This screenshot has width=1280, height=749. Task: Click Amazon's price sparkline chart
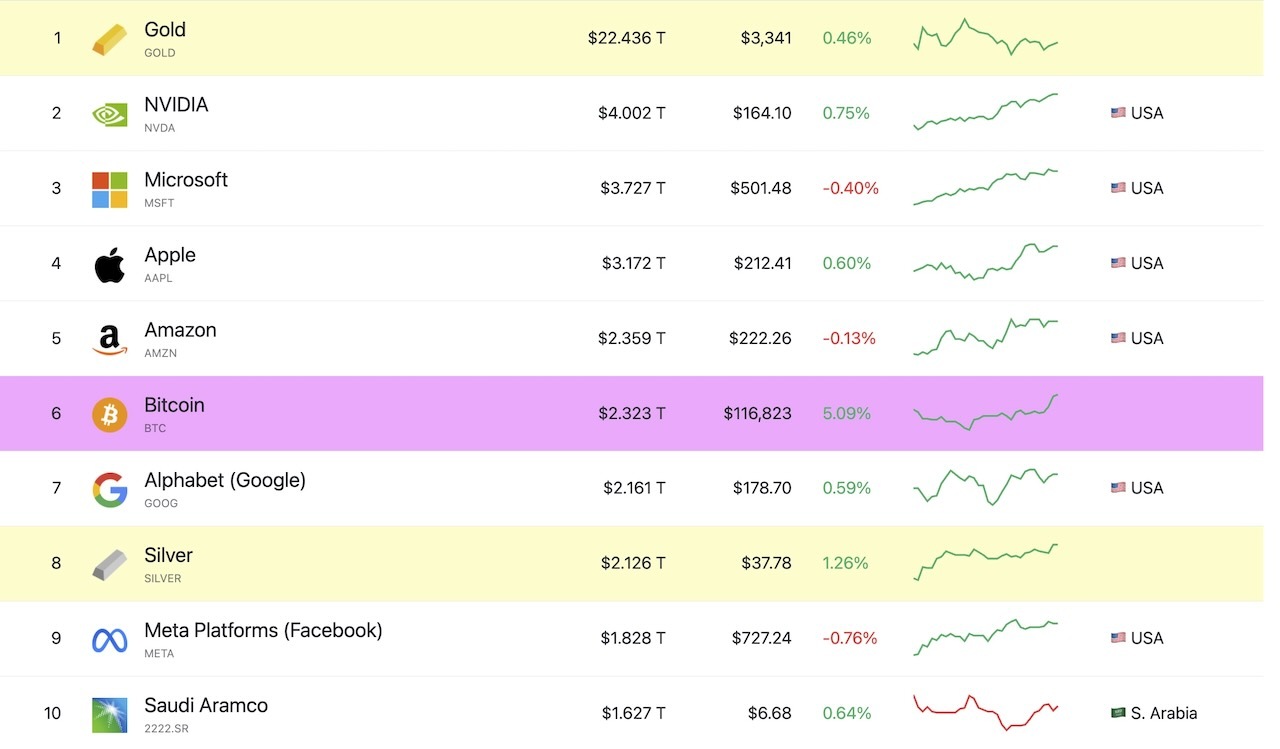click(985, 337)
